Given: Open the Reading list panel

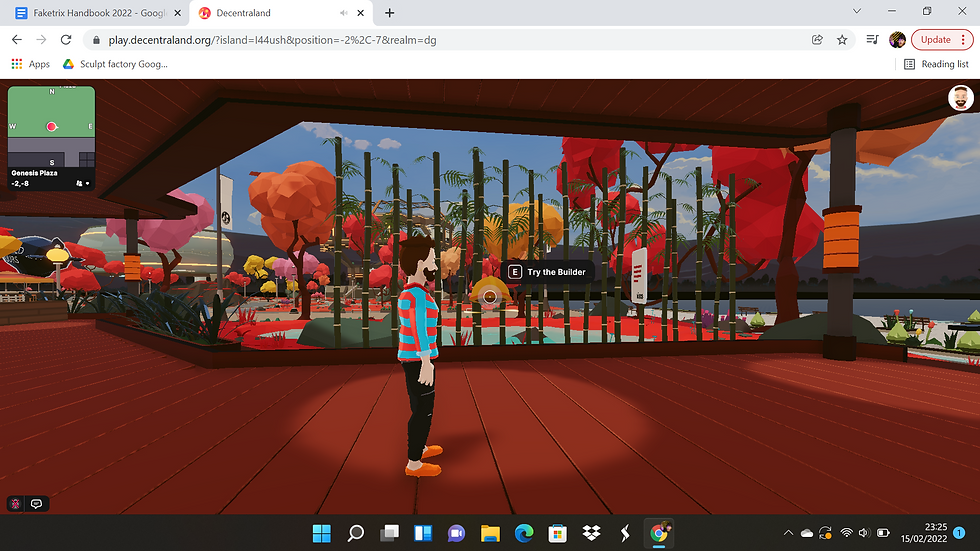Looking at the screenshot, I should 936,64.
